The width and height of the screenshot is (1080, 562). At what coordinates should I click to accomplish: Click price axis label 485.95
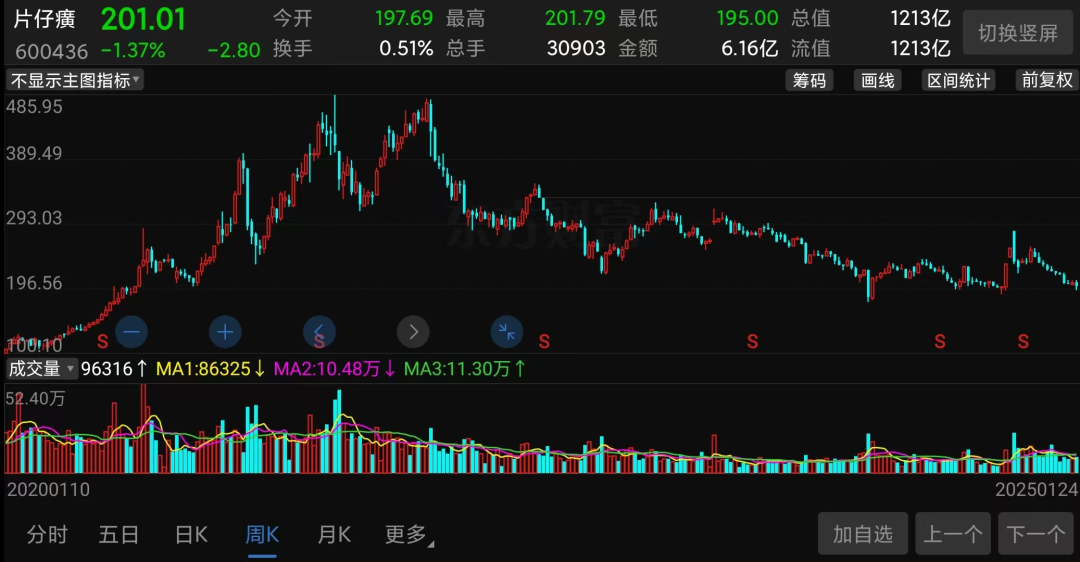click(34, 107)
